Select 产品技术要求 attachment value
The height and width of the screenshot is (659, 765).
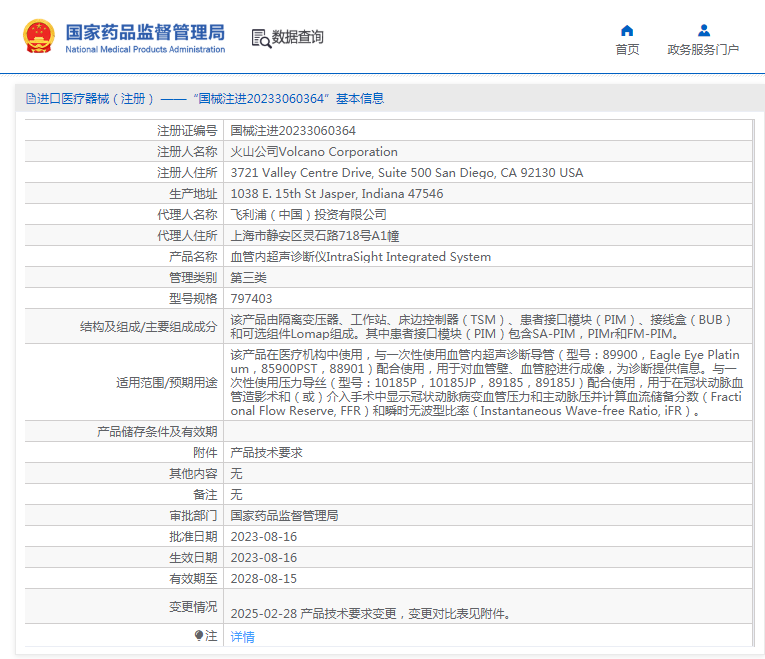266,453
